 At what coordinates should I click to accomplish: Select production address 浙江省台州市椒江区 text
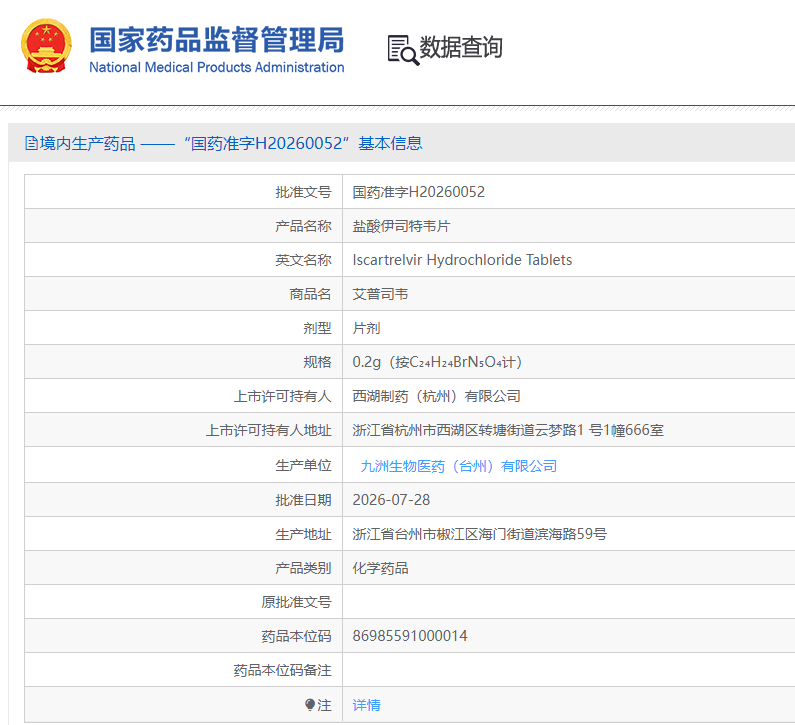[x=480, y=534]
